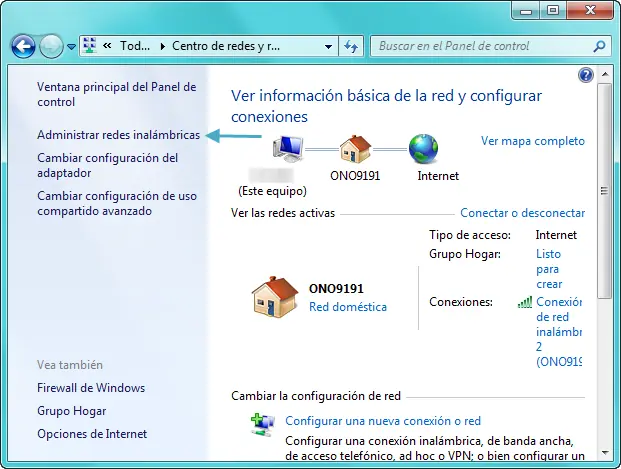Image resolution: width=621 pixels, height=469 pixels.
Task: Select the 'Tod...' breadcrumb segment
Action: (x=135, y=46)
